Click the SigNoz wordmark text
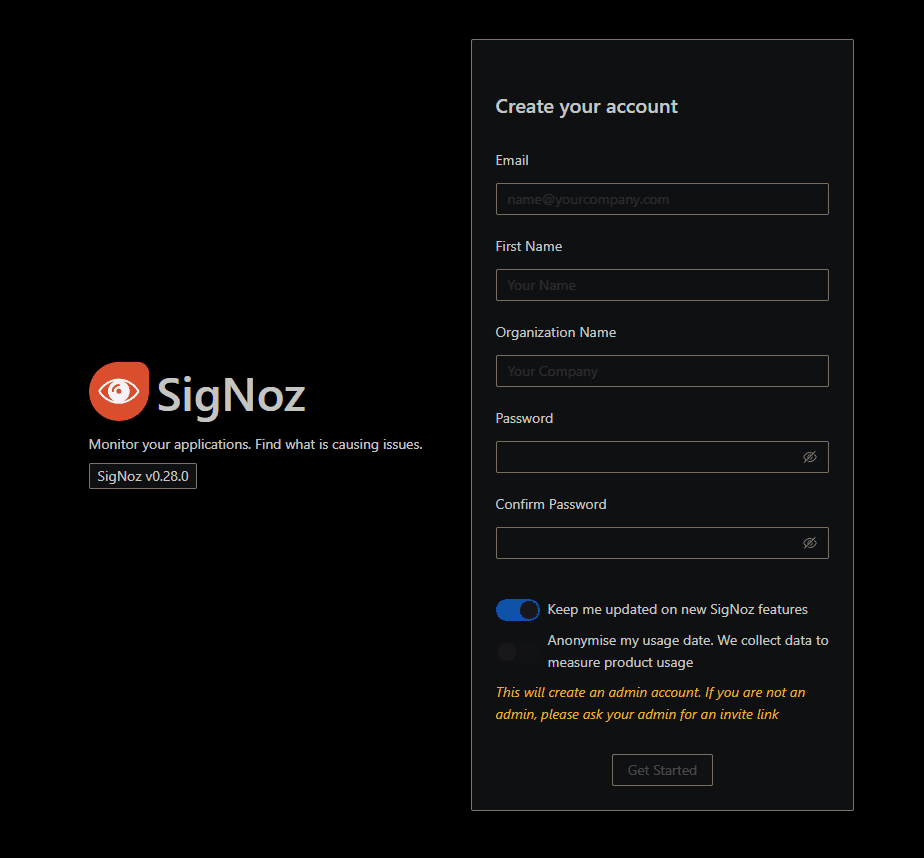 [231, 395]
